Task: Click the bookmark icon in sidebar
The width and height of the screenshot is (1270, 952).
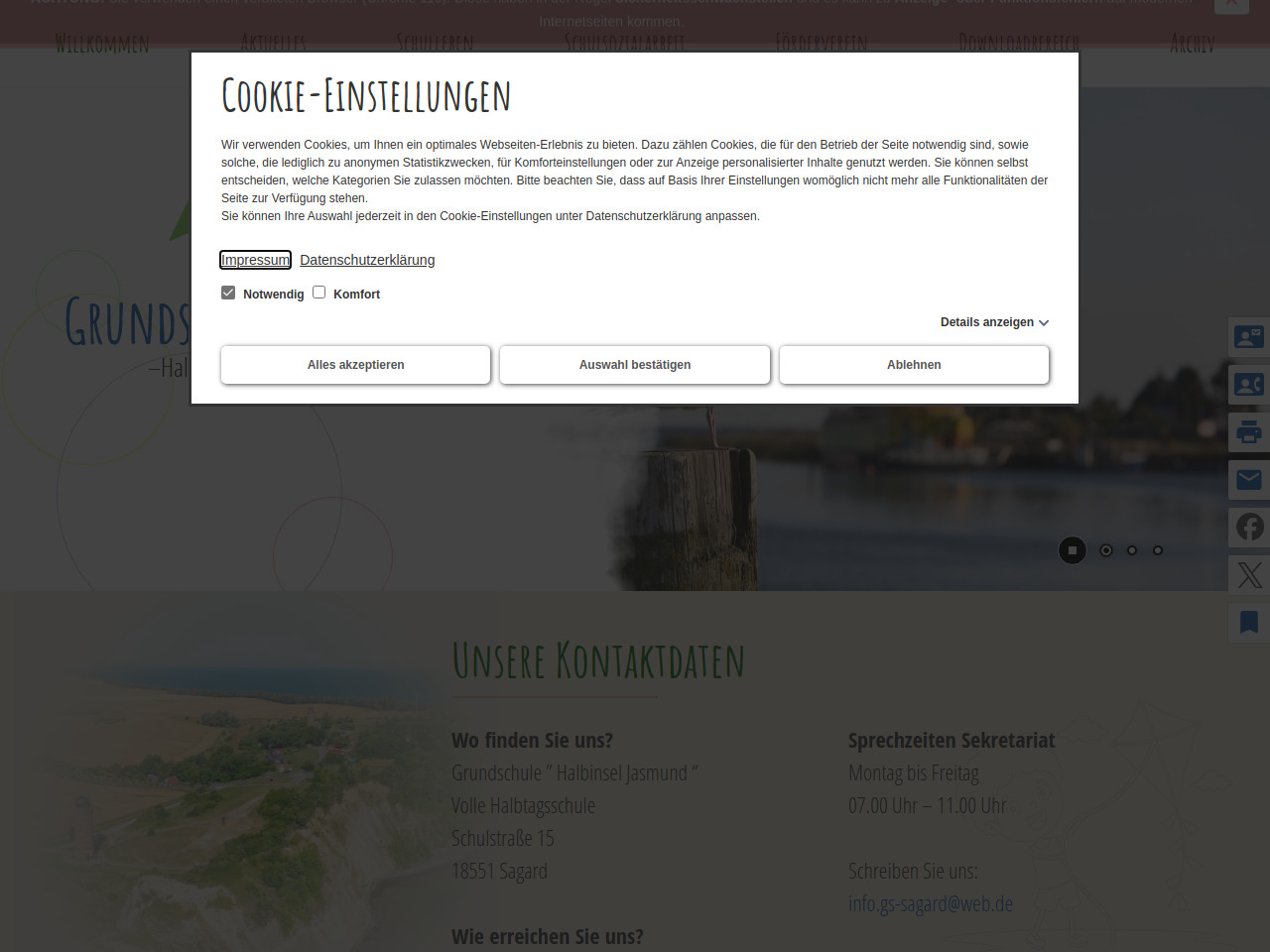Action: click(1248, 623)
